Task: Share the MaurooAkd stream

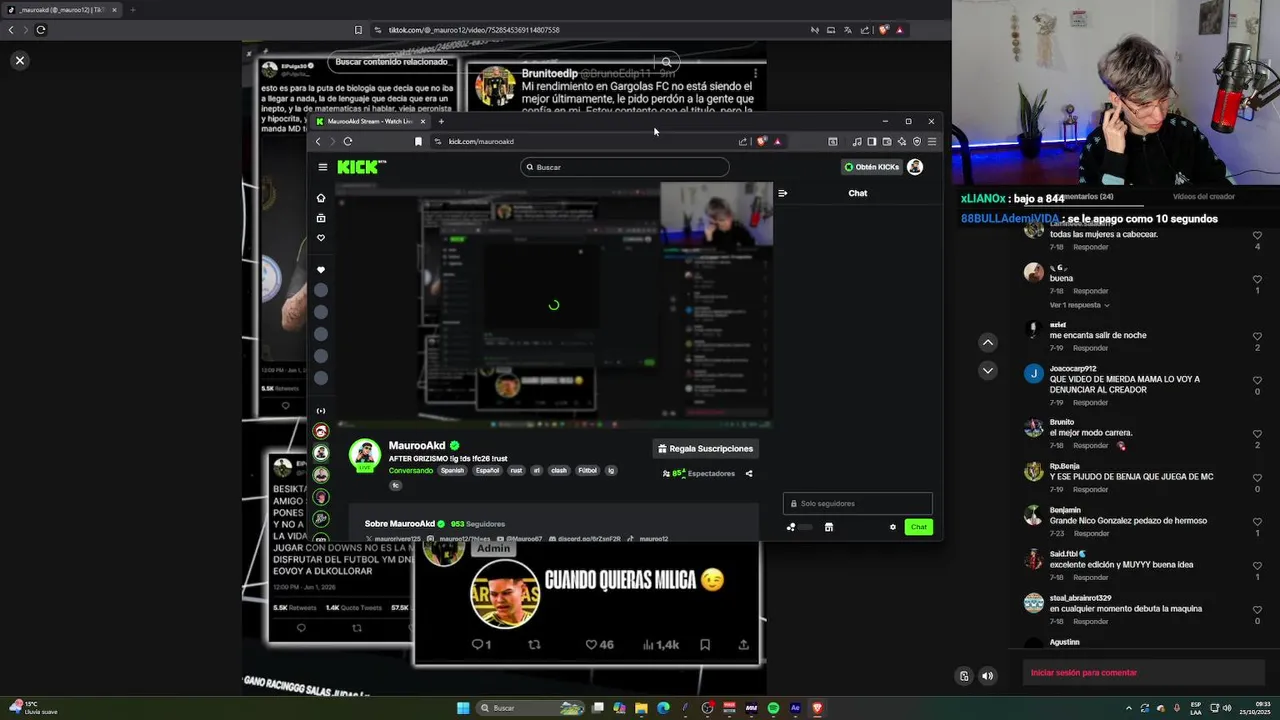Action: click(749, 474)
